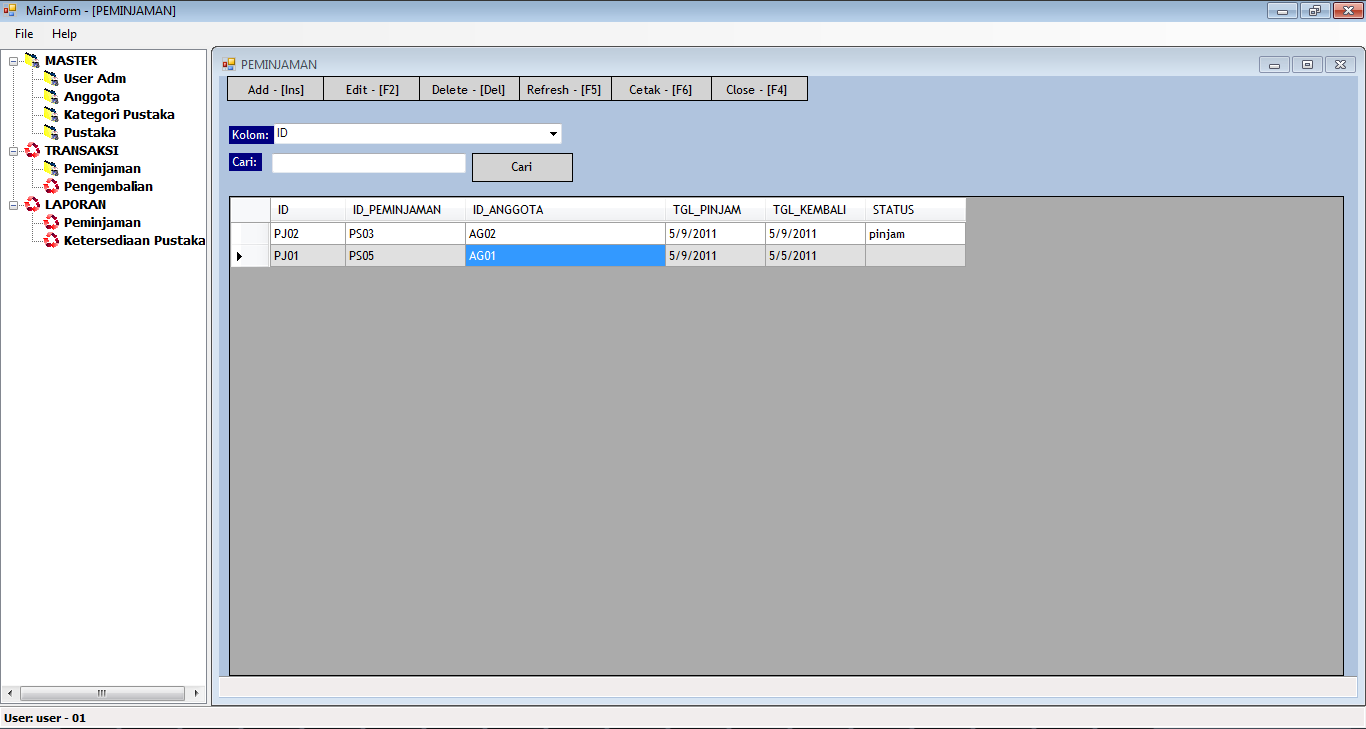Select the AG02 cell
Screen dimensions: 1366x729
pos(565,234)
